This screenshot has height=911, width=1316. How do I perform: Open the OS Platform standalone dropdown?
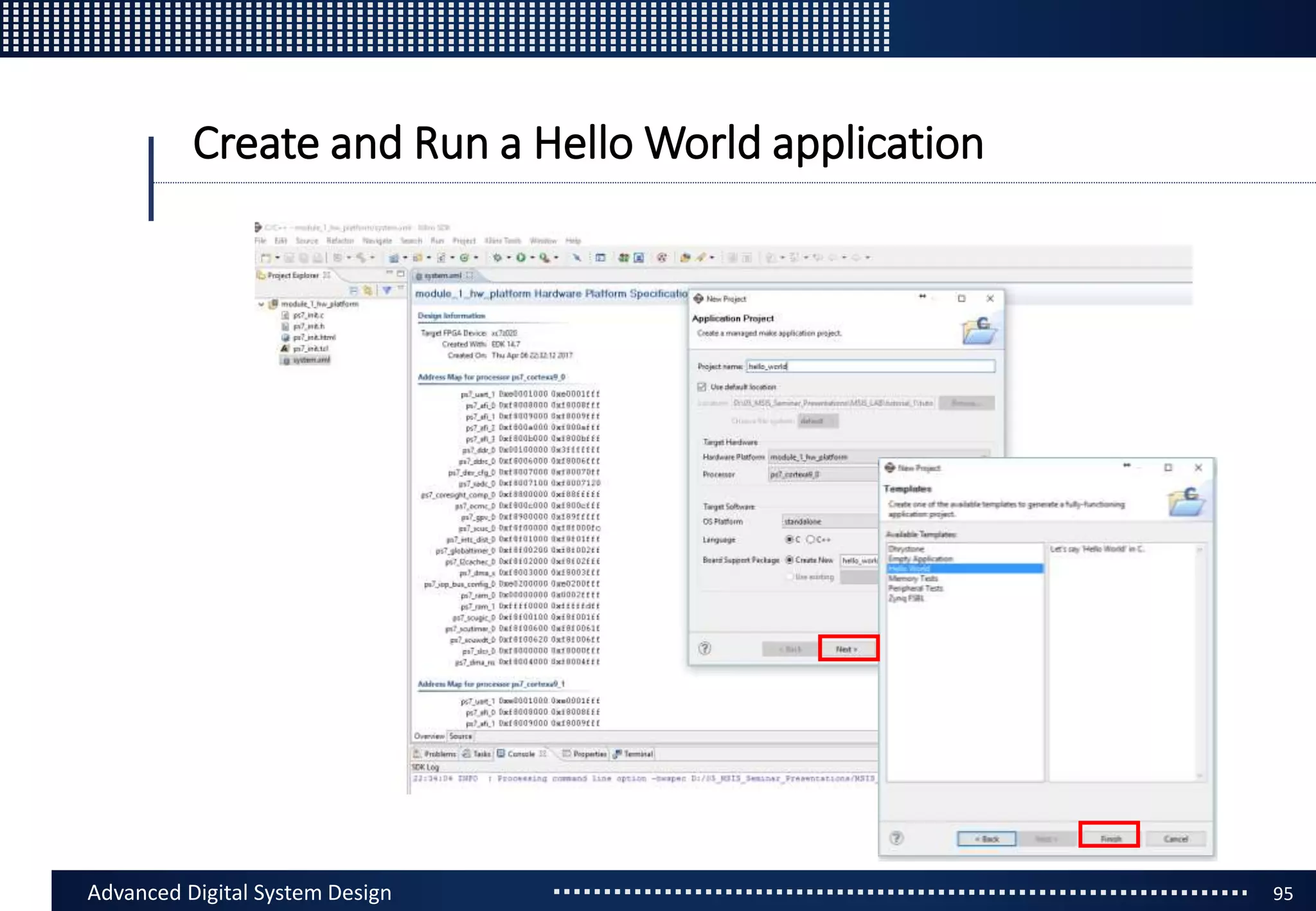tap(830, 521)
